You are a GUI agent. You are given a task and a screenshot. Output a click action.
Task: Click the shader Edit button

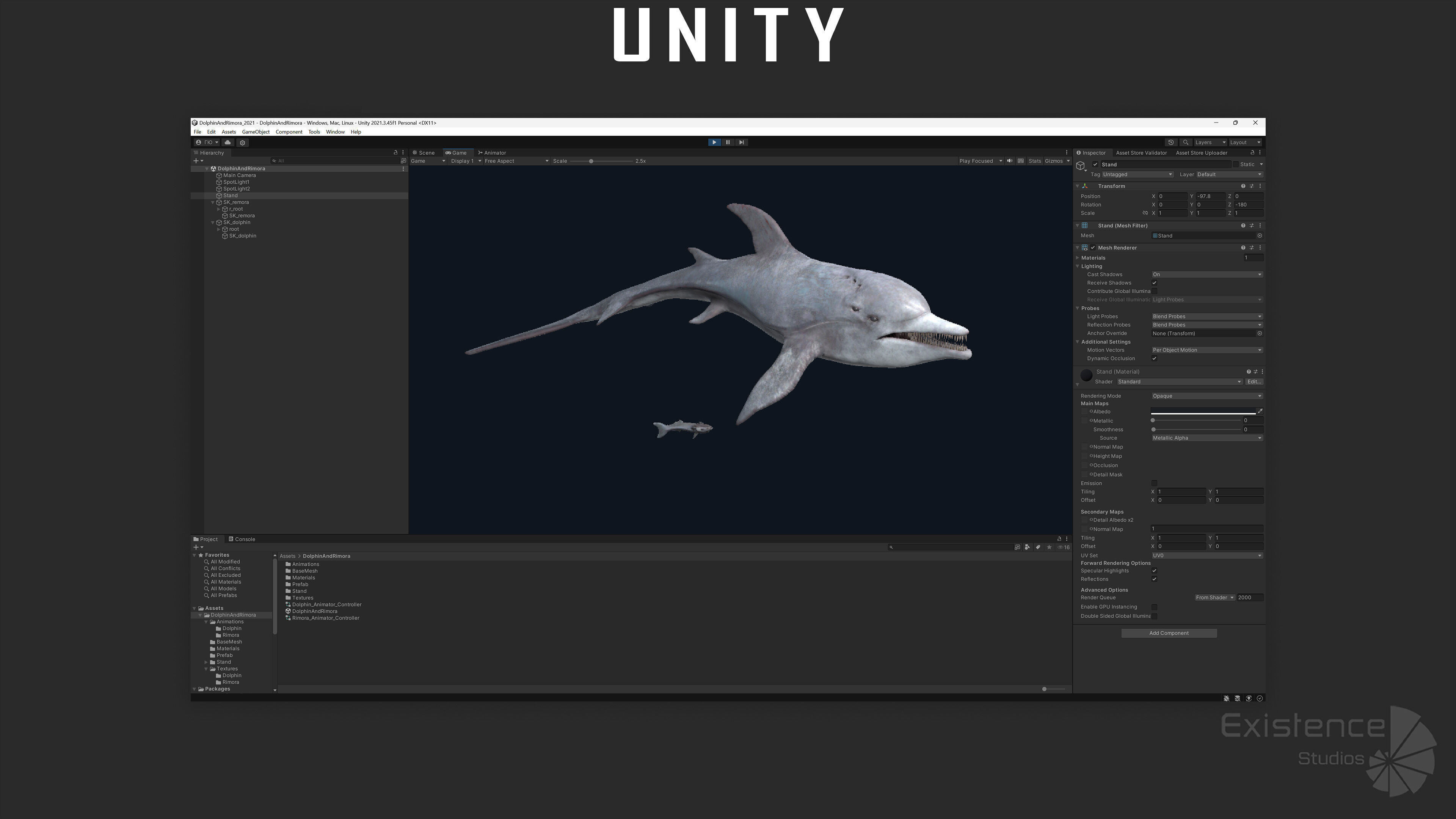1254,382
